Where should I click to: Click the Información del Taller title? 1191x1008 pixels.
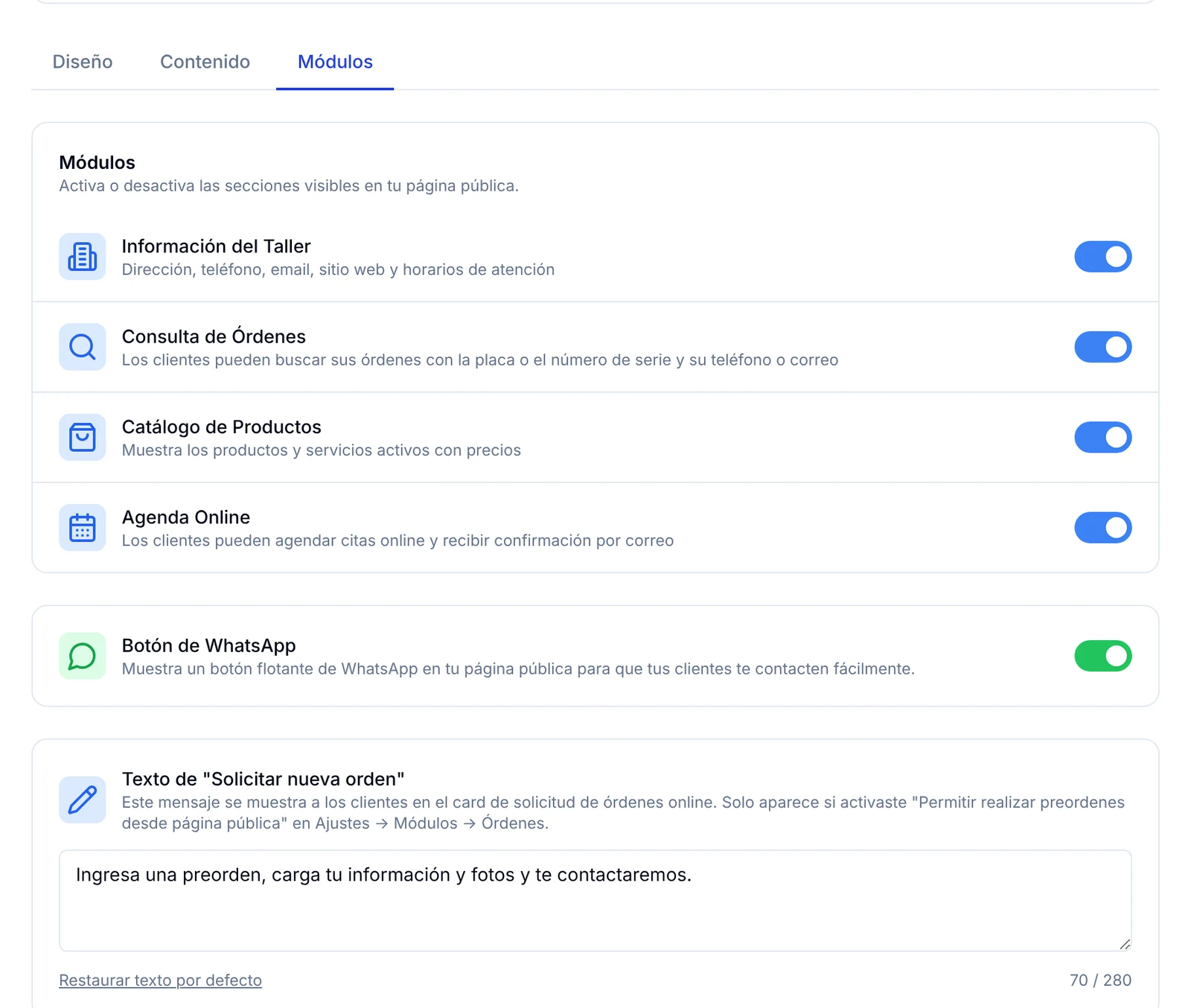(216, 246)
